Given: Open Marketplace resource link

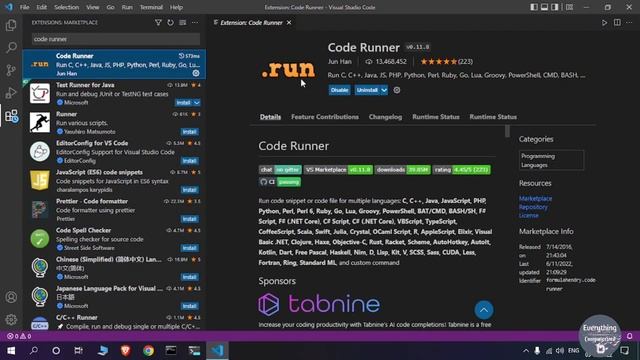Looking at the screenshot, I should point(536,199).
